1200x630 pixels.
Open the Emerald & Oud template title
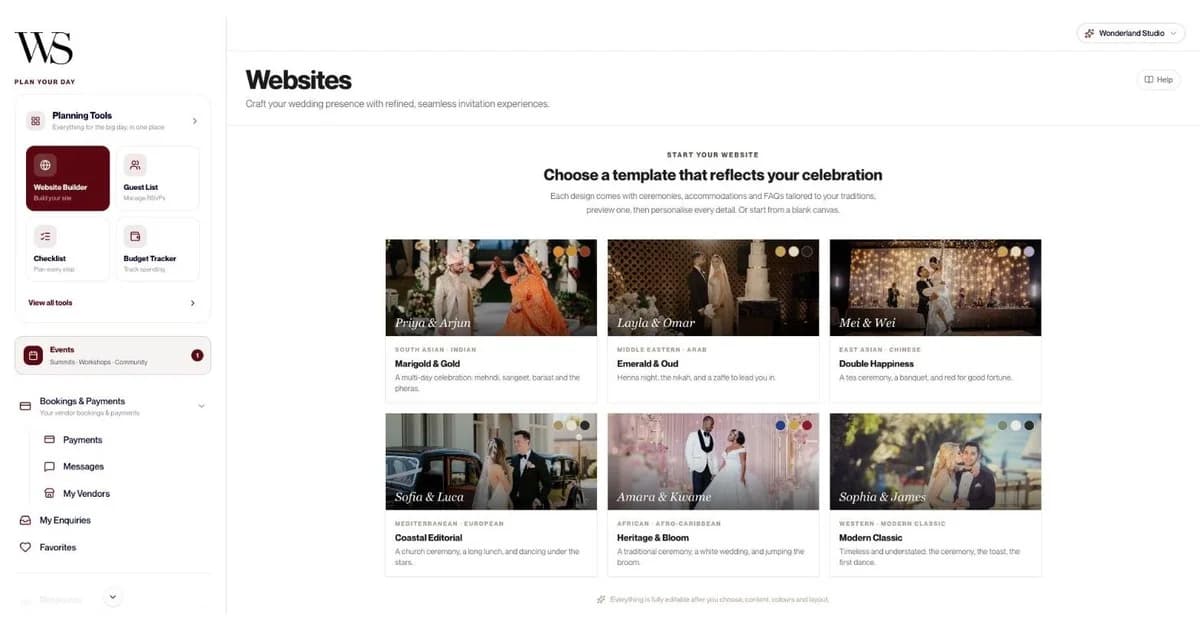pos(648,364)
